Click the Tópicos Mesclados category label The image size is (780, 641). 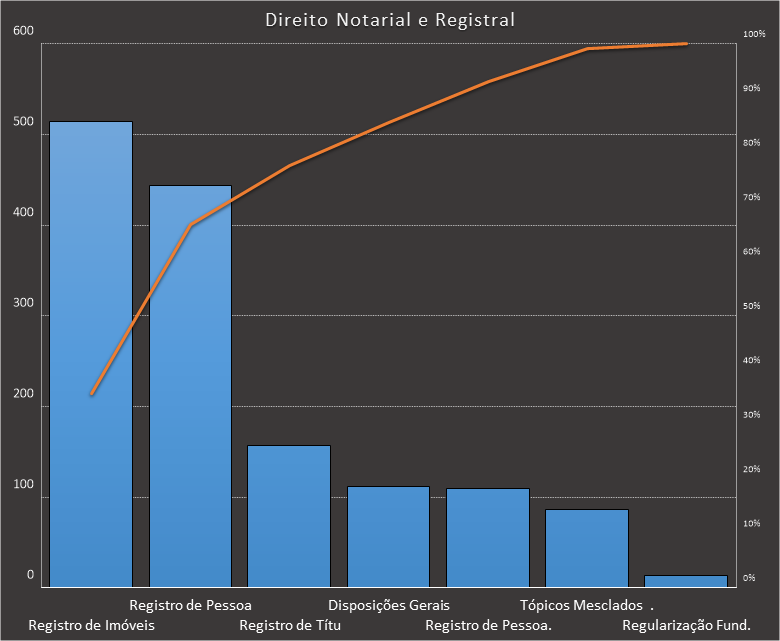click(x=581, y=605)
